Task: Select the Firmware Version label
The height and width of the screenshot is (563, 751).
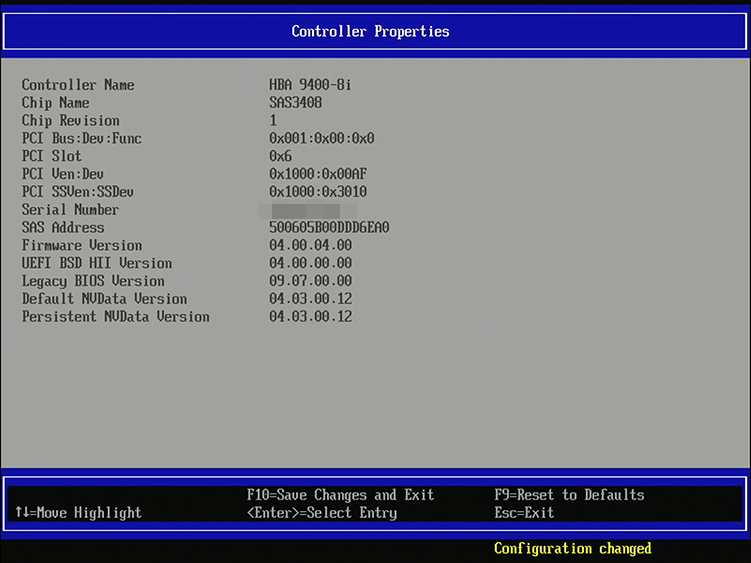Action: [x=82, y=245]
